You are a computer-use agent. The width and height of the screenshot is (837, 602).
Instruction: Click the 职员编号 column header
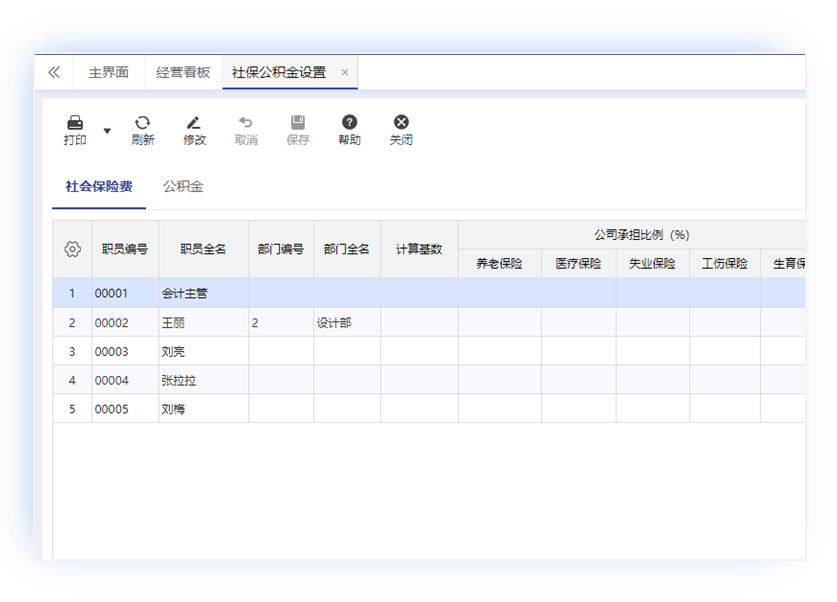point(125,249)
